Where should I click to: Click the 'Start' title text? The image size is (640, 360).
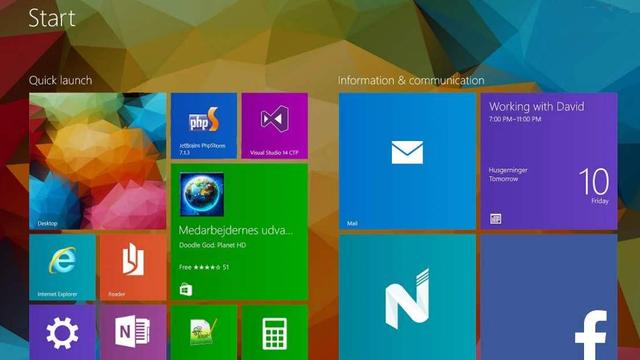pyautogui.click(x=52, y=18)
